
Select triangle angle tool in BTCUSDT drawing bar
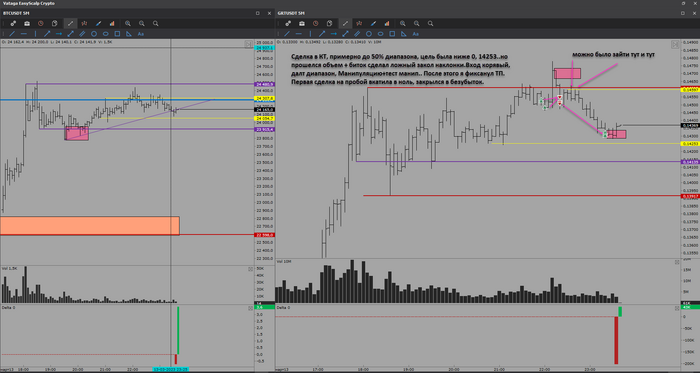[129, 33]
